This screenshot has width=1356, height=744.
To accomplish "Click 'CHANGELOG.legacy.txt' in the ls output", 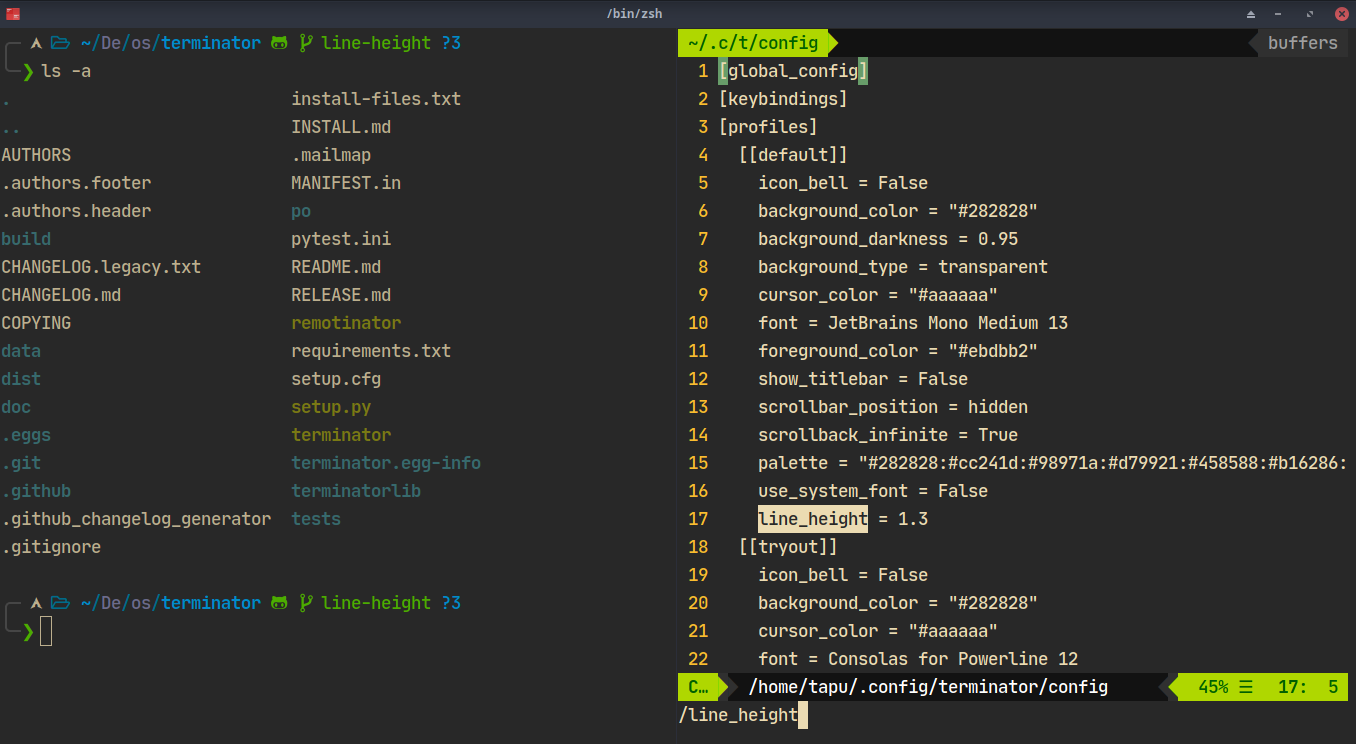I will pos(101,267).
